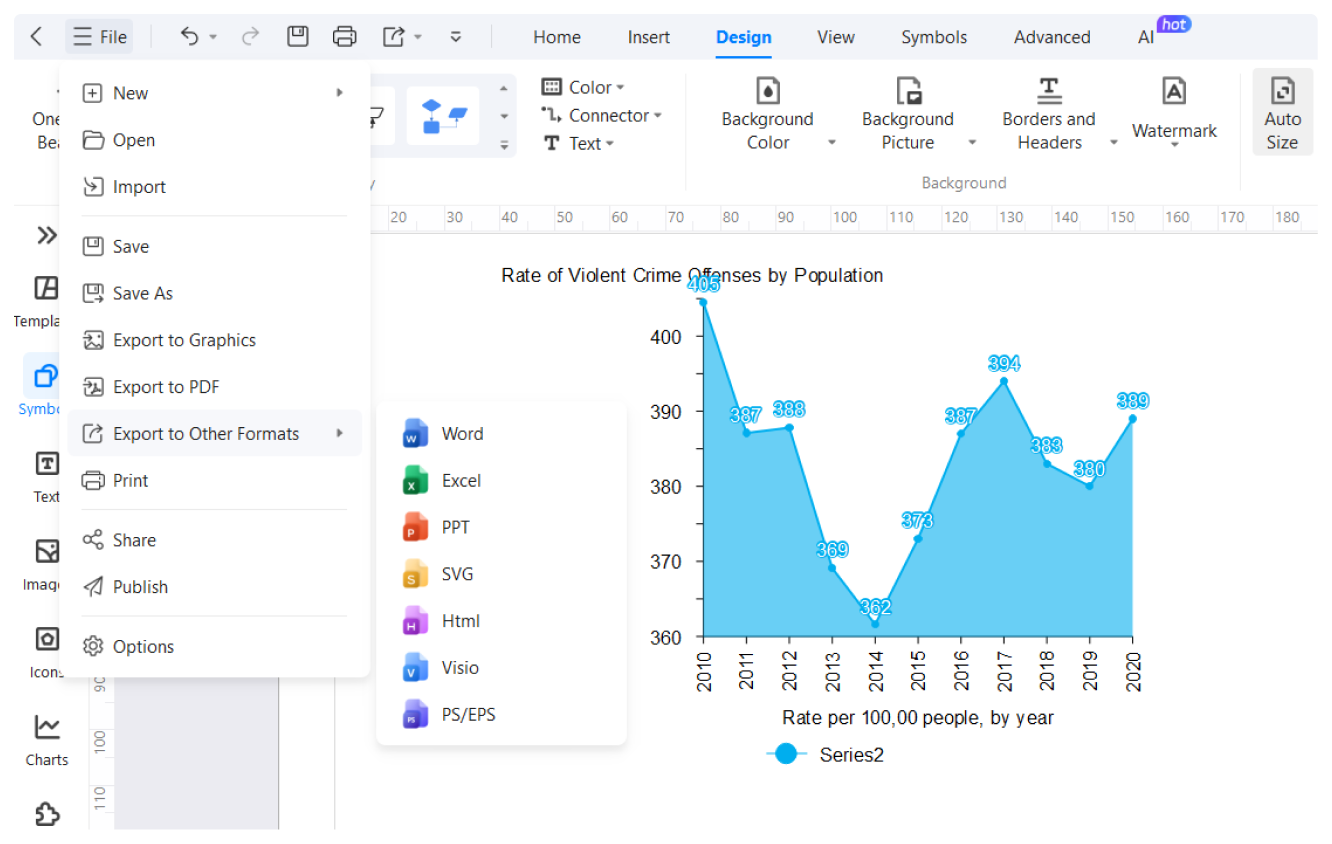Choose New from the File menu
Viewport: 1332px width, 844px height.
click(x=215, y=93)
